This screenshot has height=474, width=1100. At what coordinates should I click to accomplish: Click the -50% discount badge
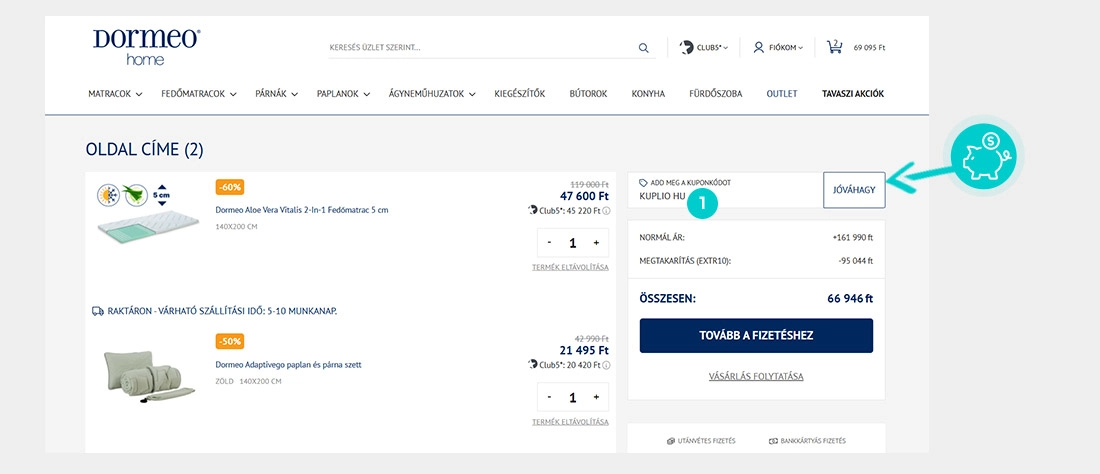(x=230, y=341)
